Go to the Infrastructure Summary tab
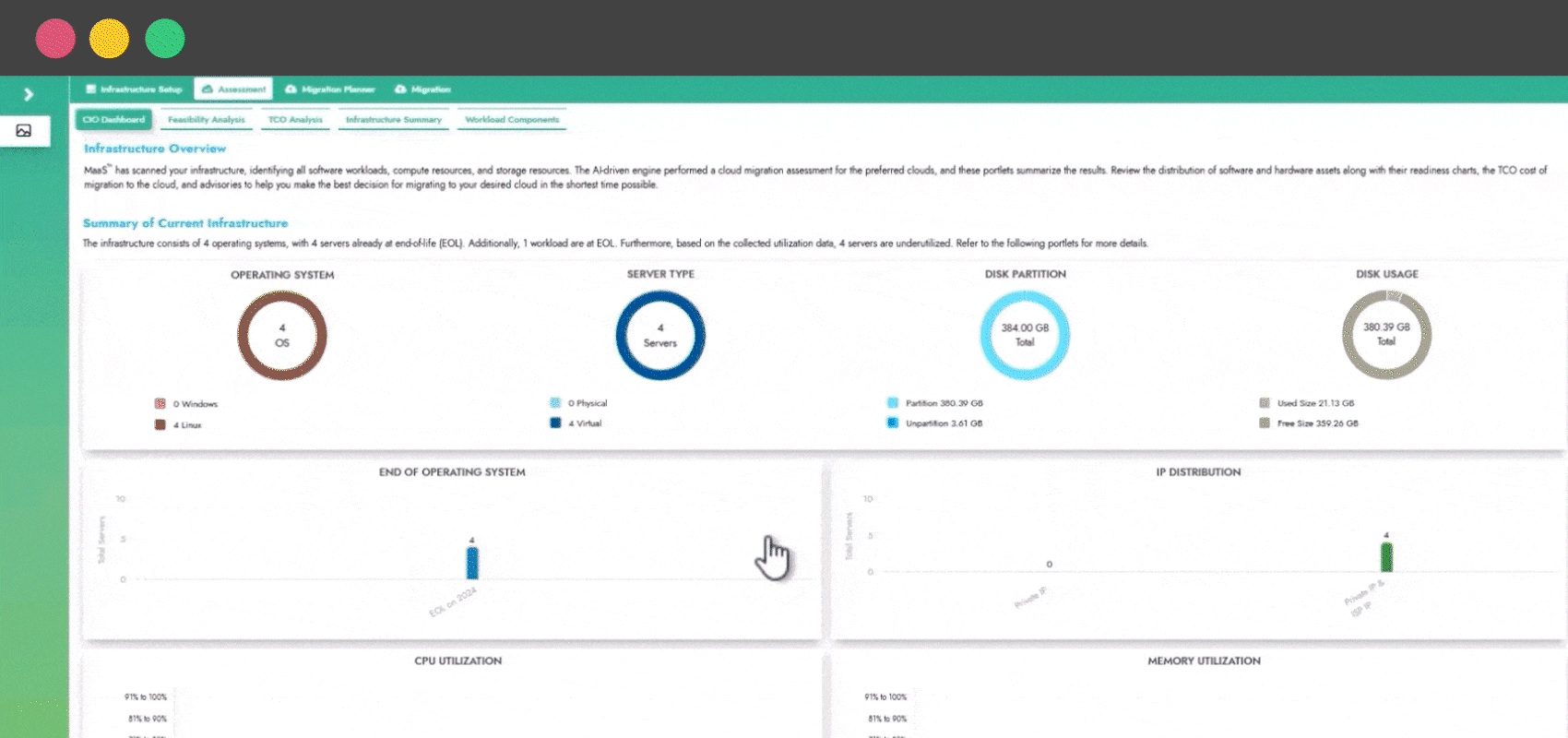This screenshot has height=738, width=1568. (393, 120)
